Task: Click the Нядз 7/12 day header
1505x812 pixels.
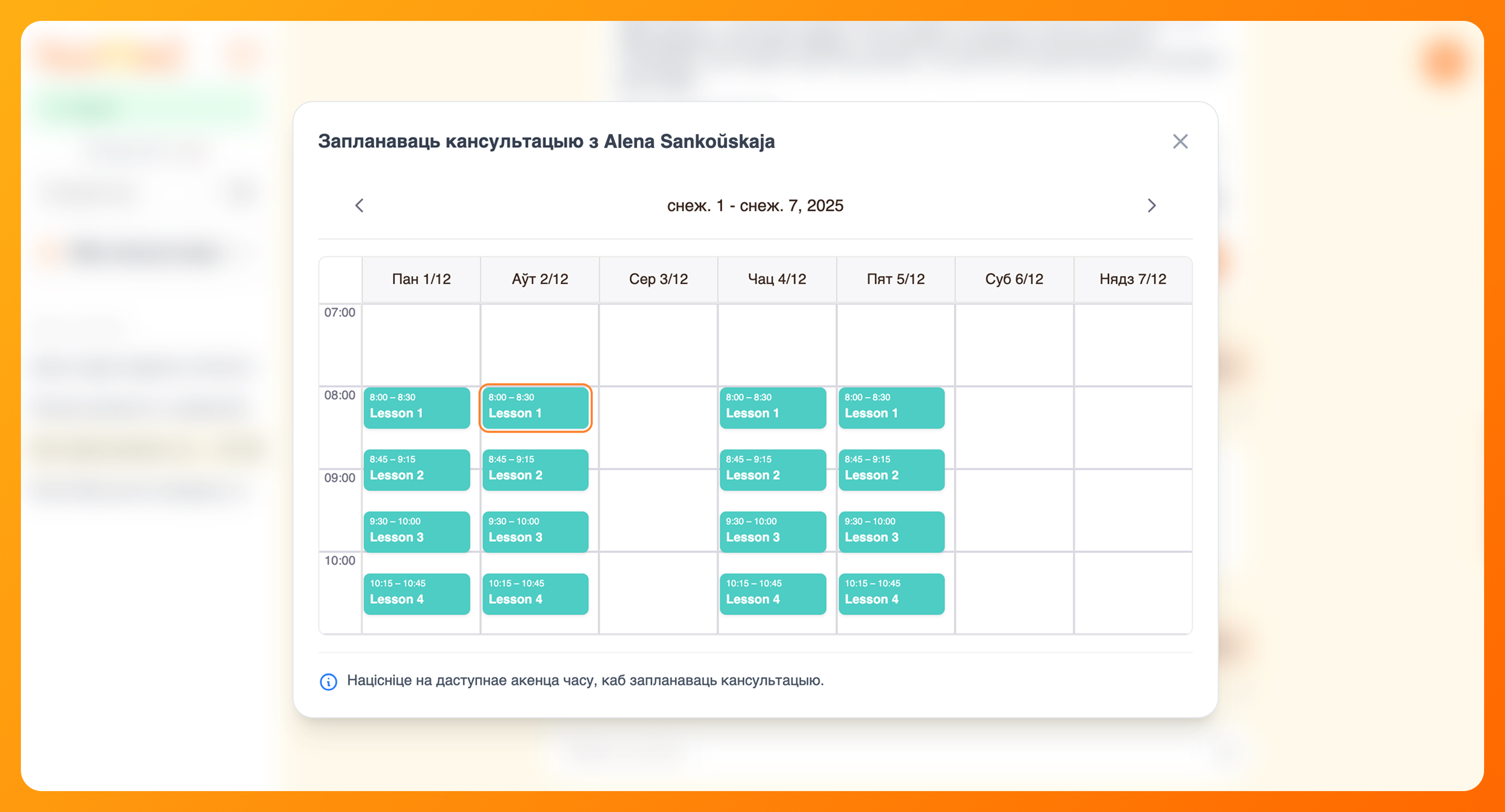Action: coord(1132,279)
